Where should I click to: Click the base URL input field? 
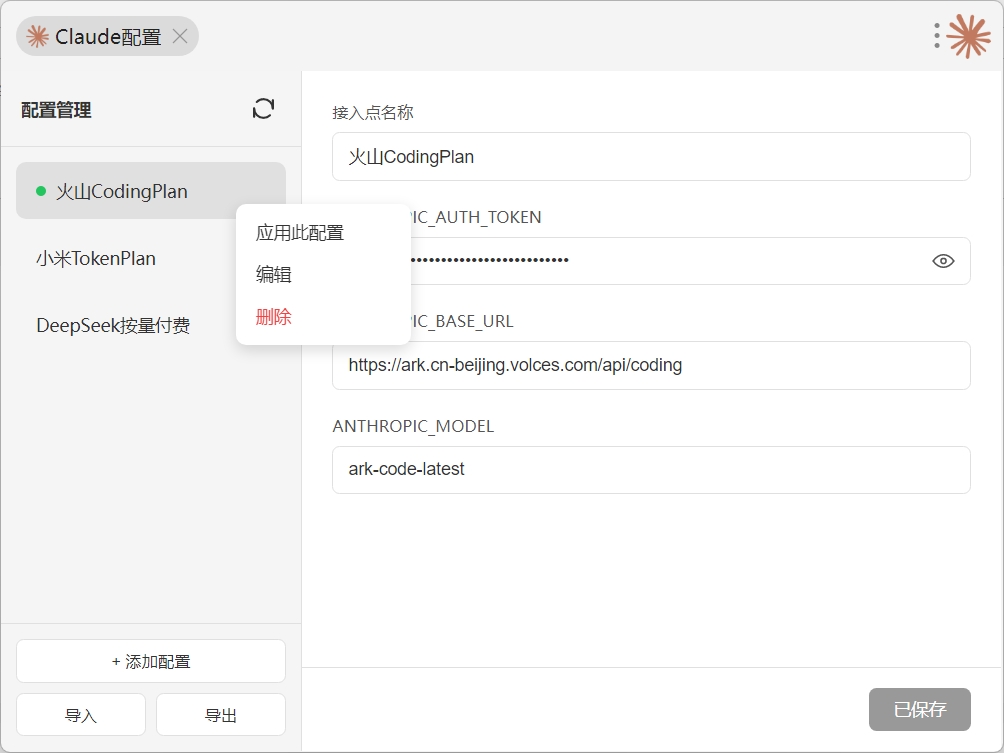[651, 365]
